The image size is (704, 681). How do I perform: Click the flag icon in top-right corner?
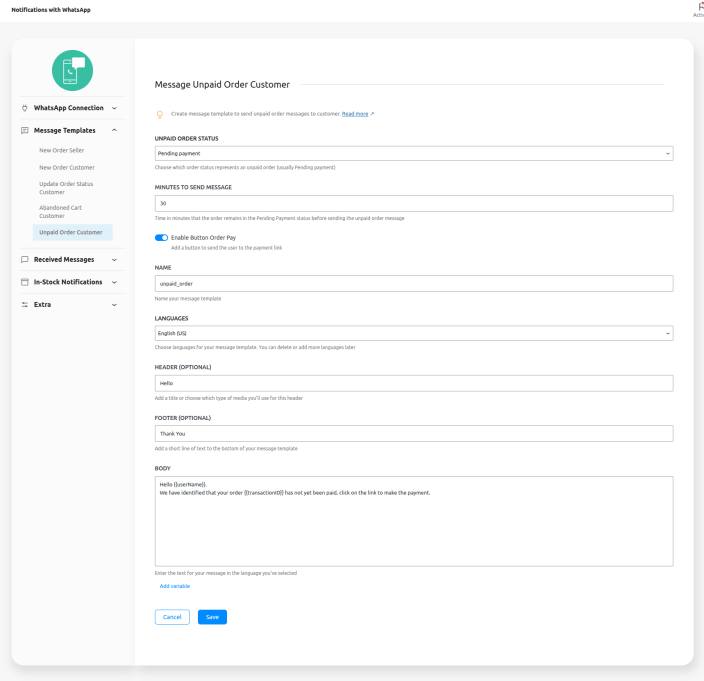tap(699, 6)
